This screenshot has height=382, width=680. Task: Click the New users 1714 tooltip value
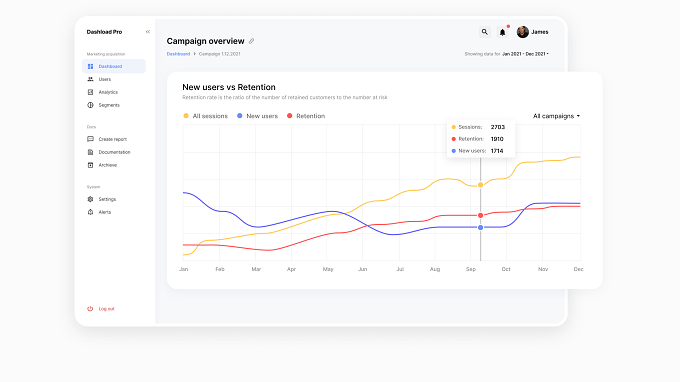pos(497,151)
